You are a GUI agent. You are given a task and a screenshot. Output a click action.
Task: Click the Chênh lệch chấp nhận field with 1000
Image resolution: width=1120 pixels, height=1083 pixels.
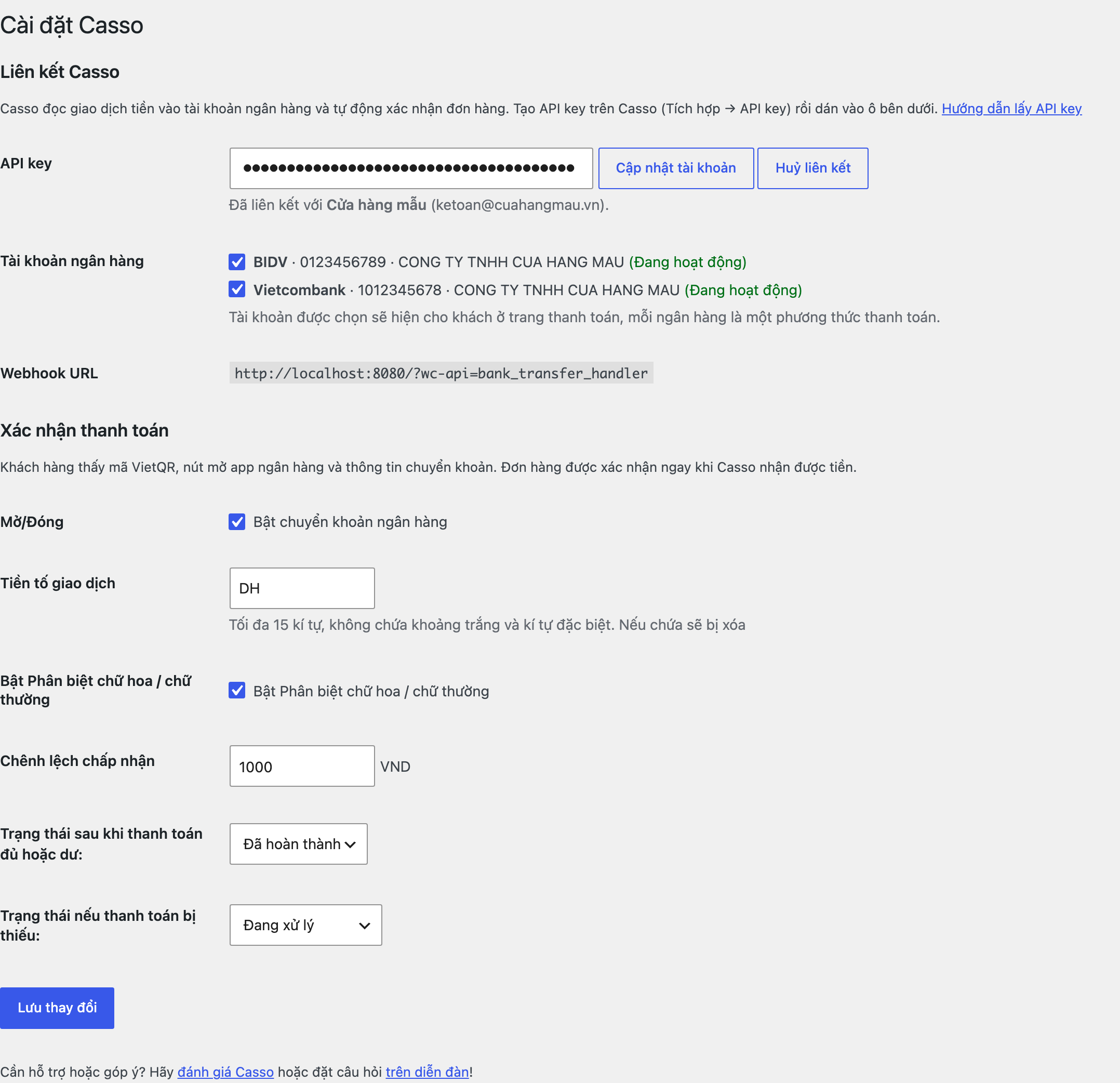302,766
